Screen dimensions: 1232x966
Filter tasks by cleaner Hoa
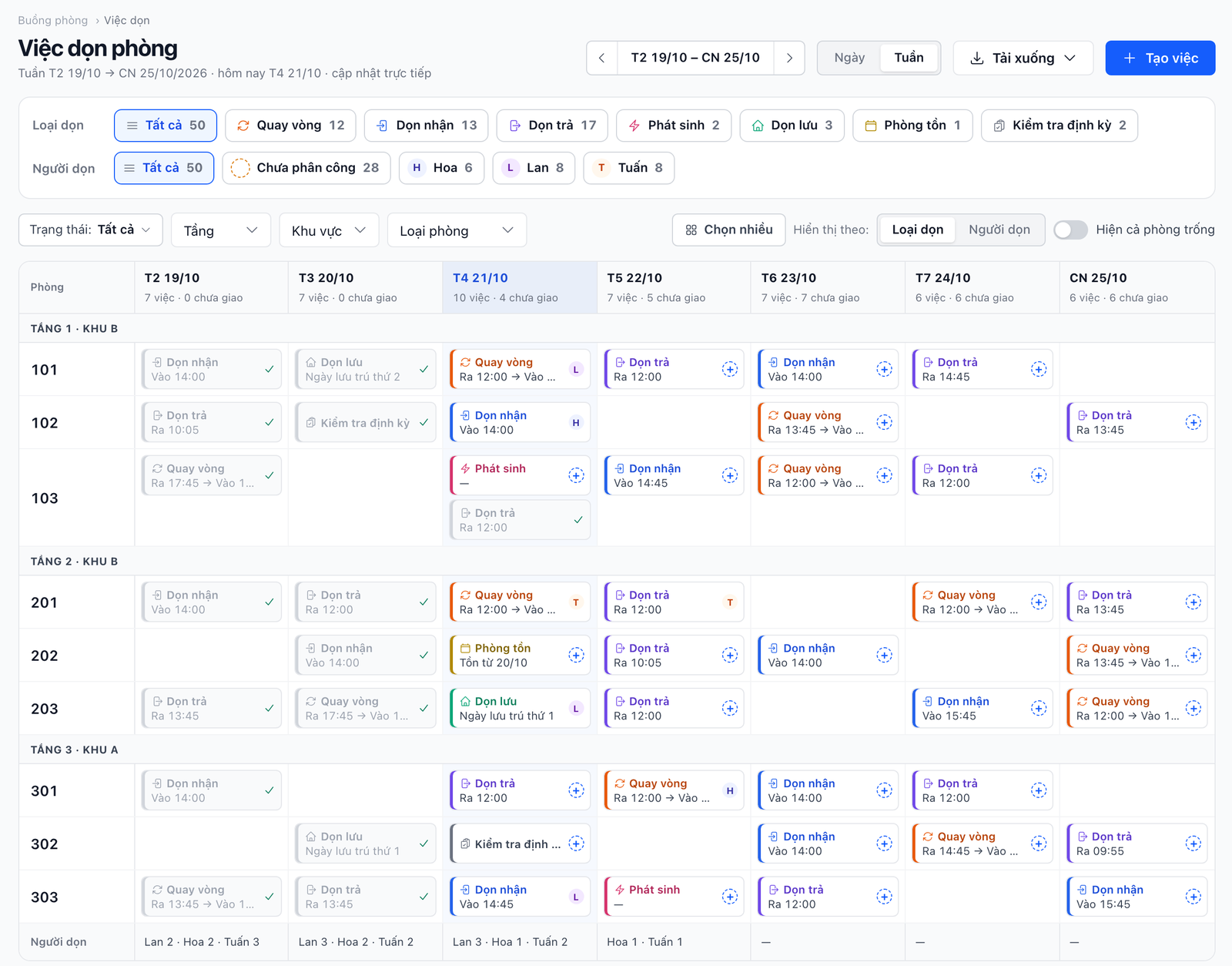pos(441,168)
